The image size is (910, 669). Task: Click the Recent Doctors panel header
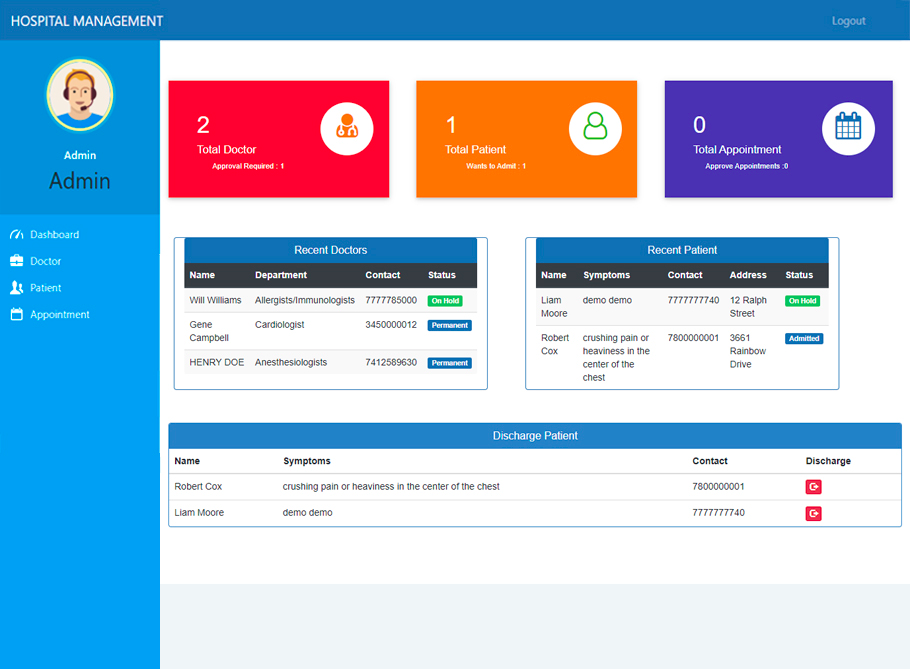331,250
